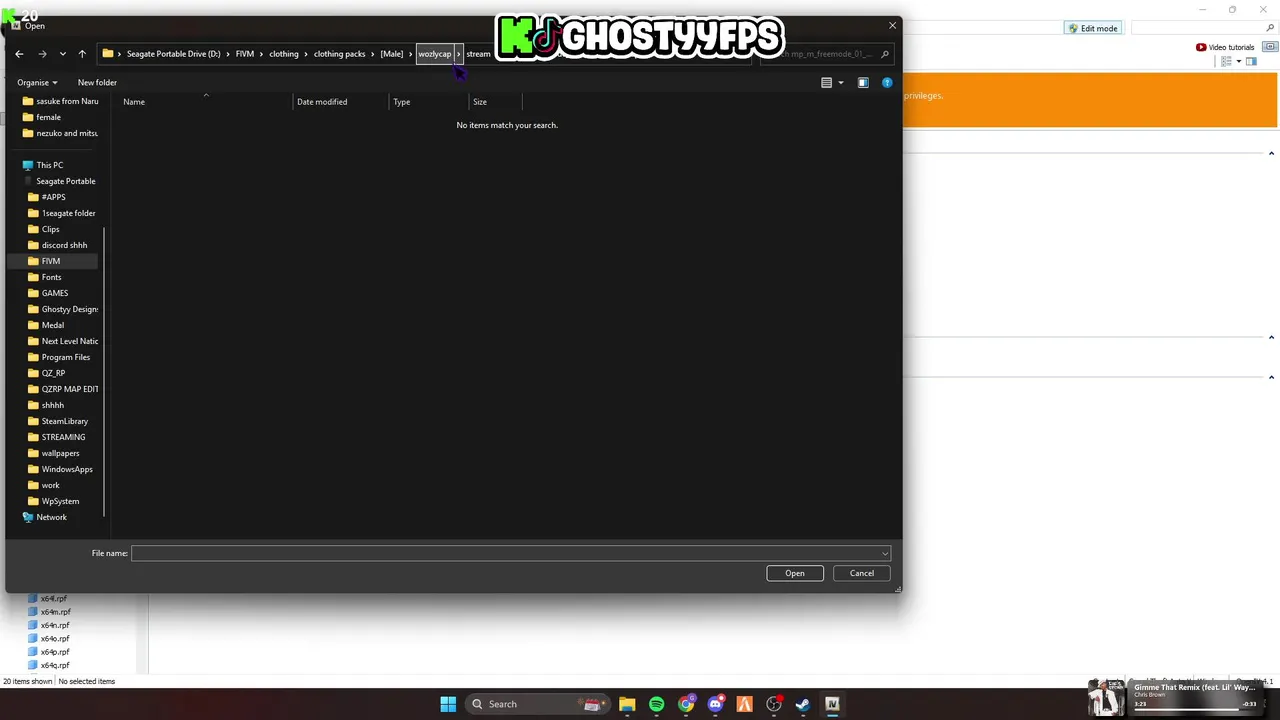Open the Organise dropdown menu
The width and height of the screenshot is (1280, 720).
click(37, 82)
